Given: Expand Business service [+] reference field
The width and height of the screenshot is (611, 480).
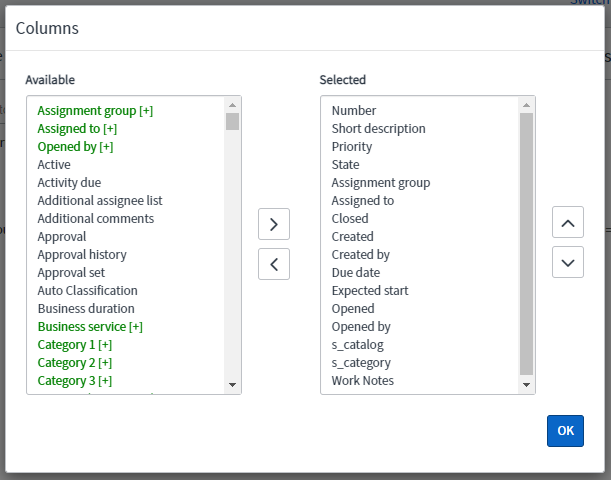Looking at the screenshot, I should click(90, 326).
